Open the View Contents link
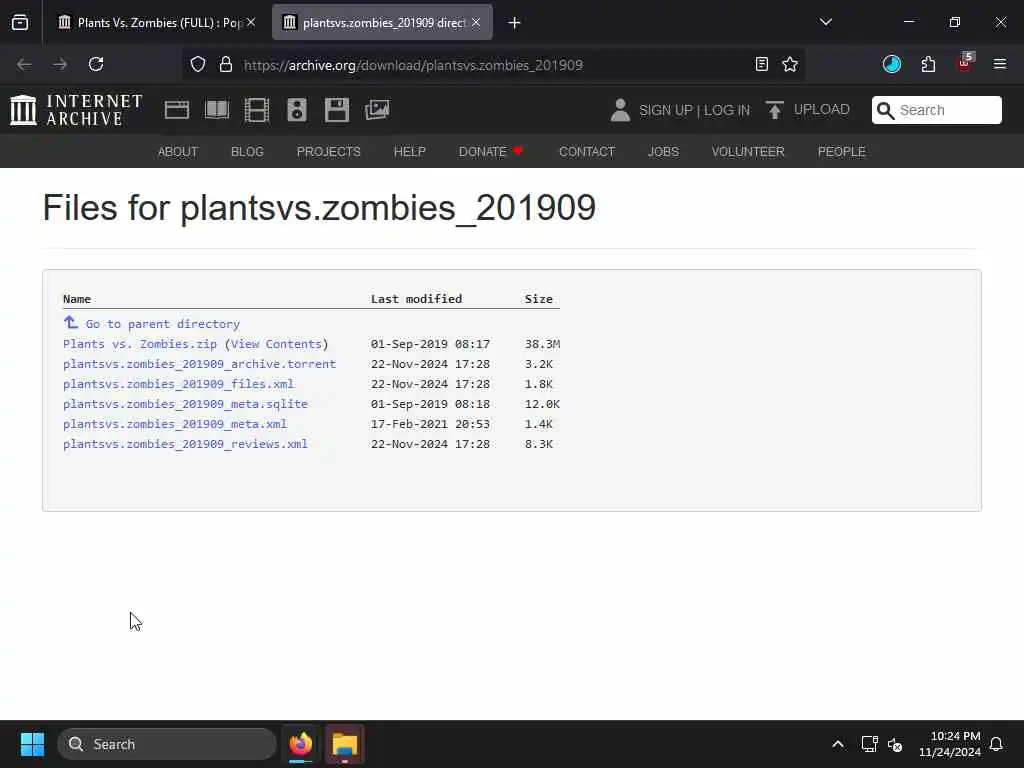1024x768 pixels. [276, 344]
